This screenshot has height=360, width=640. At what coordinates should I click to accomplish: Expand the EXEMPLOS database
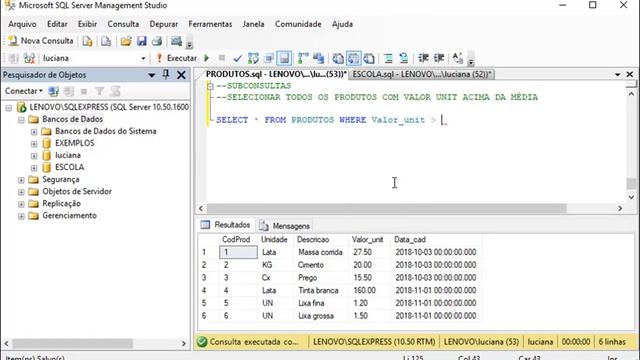pos(34,144)
